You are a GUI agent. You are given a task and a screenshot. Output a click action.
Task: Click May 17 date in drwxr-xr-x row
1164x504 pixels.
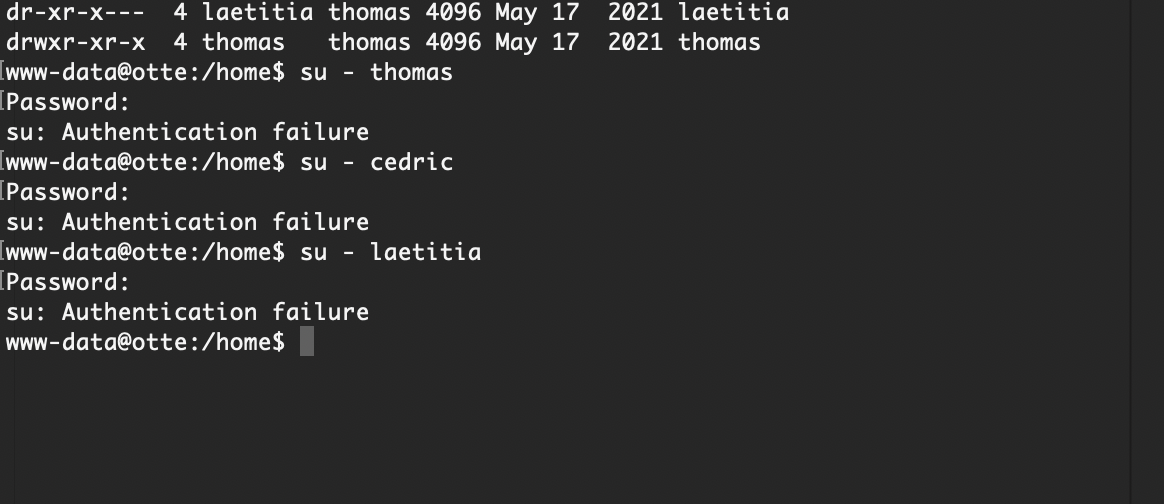[537, 42]
